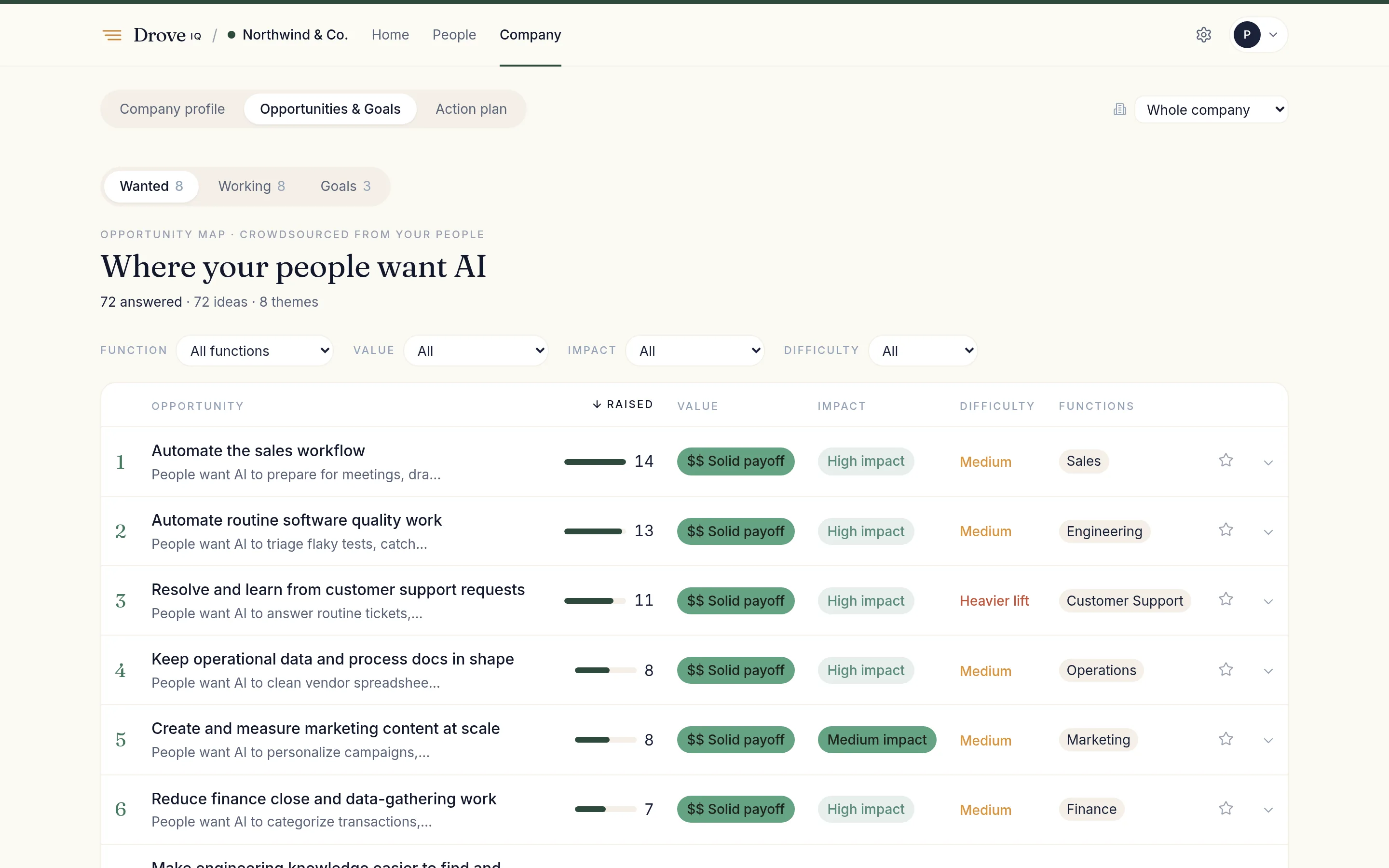
Task: Show the Working 8 list
Action: click(251, 187)
